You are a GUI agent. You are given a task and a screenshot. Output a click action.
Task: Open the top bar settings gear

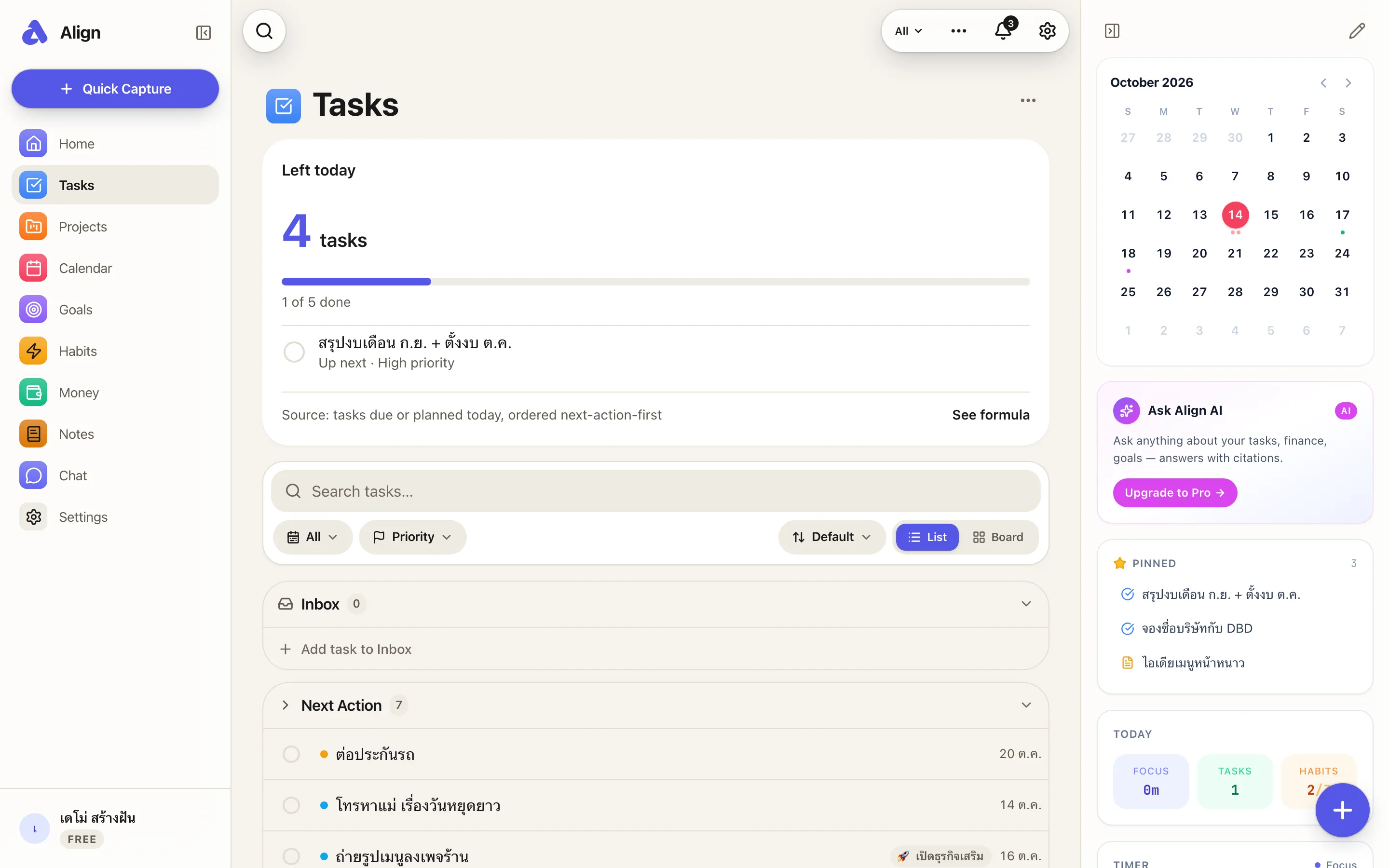[1047, 31]
